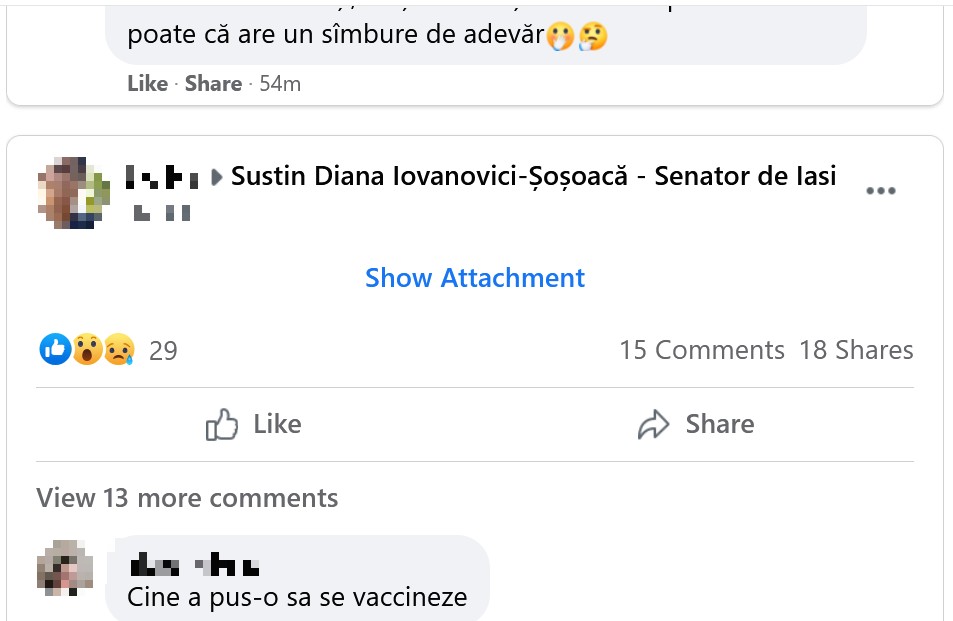Click the thumbs-up icon on Like button
Image resolution: width=953 pixels, height=621 pixels.
click(222, 425)
